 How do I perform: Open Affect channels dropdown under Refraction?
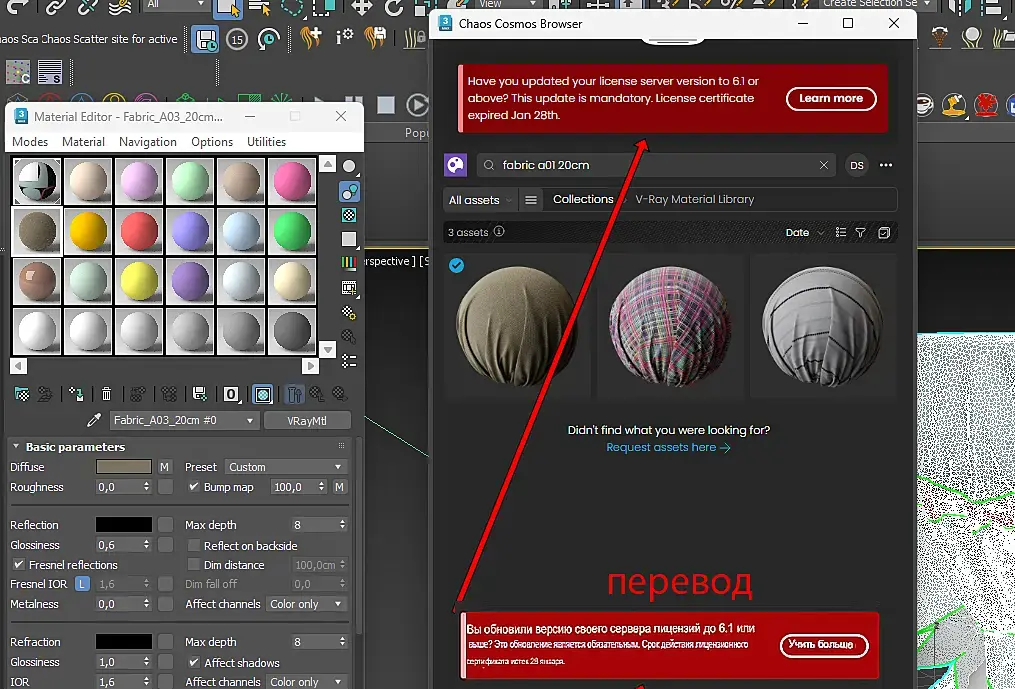[306, 681]
